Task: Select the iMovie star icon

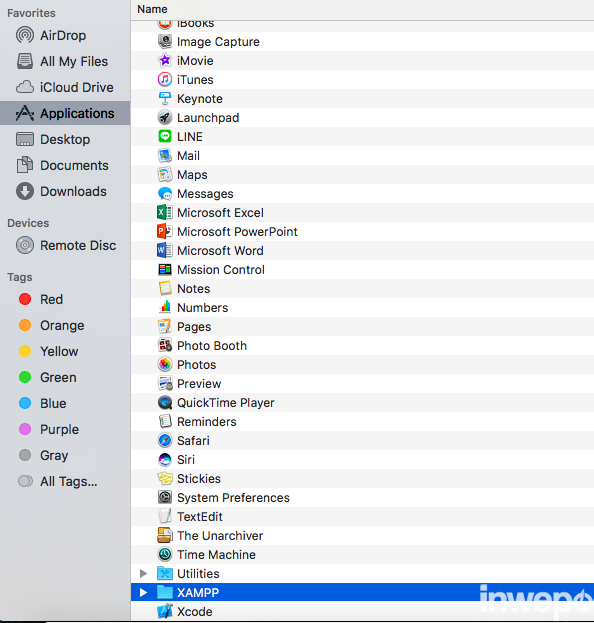Action: (165, 60)
